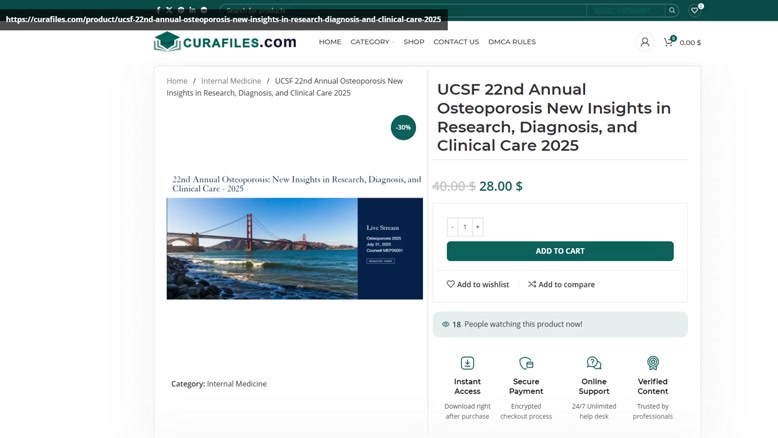This screenshot has width=778, height=438.
Task: Click the Verified Content badge icon
Action: [x=653, y=363]
